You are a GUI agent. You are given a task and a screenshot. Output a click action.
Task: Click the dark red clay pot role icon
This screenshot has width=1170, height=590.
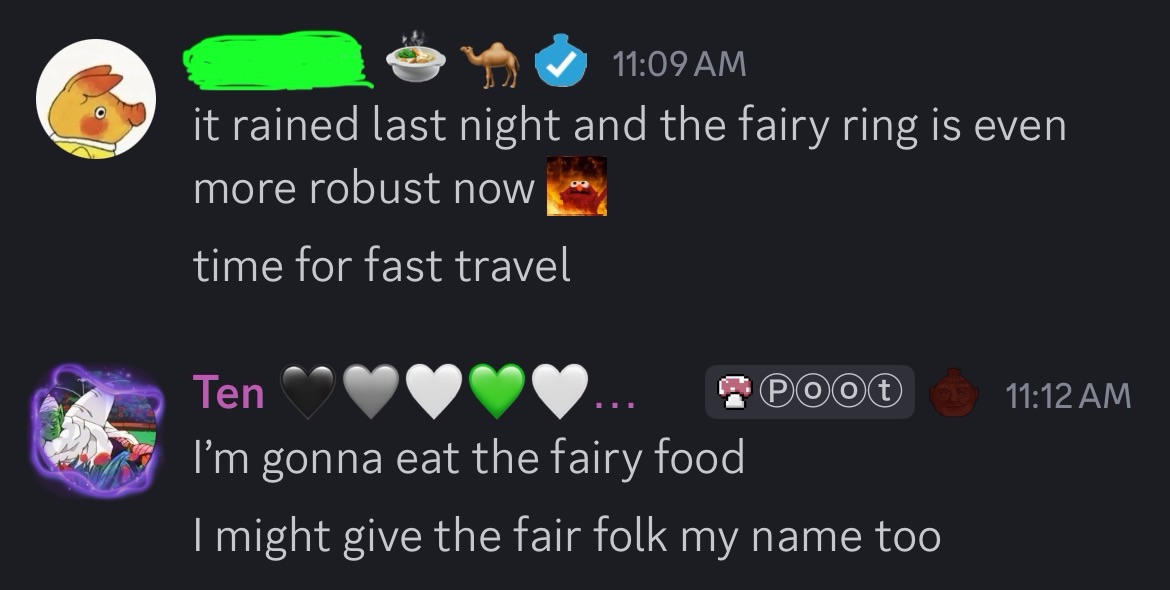click(953, 392)
